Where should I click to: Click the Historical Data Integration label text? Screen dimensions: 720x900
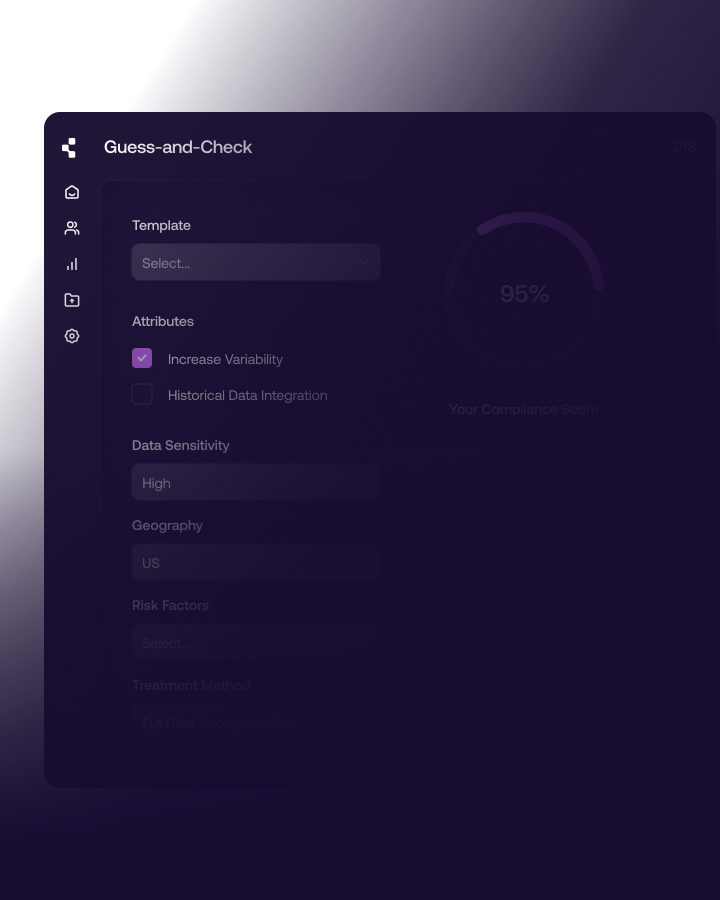pos(247,395)
